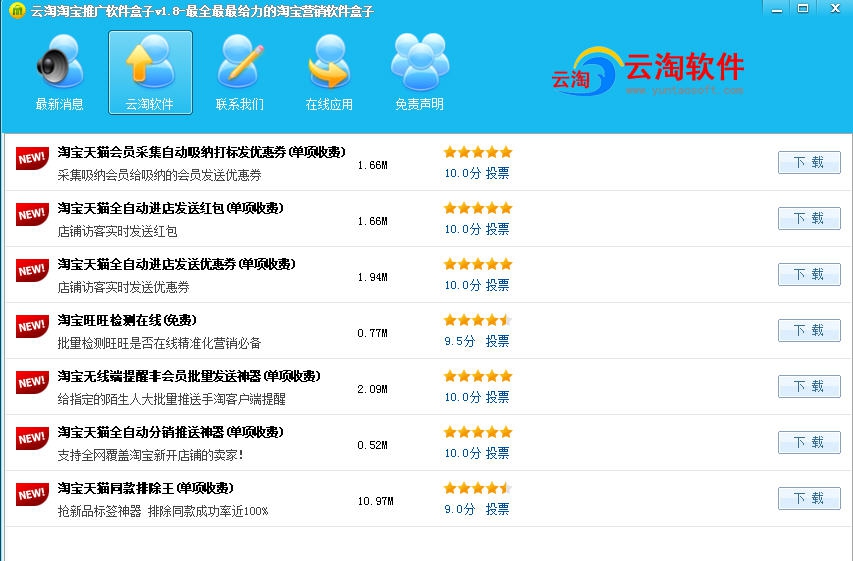Click the 0.52M file size

click(373, 445)
